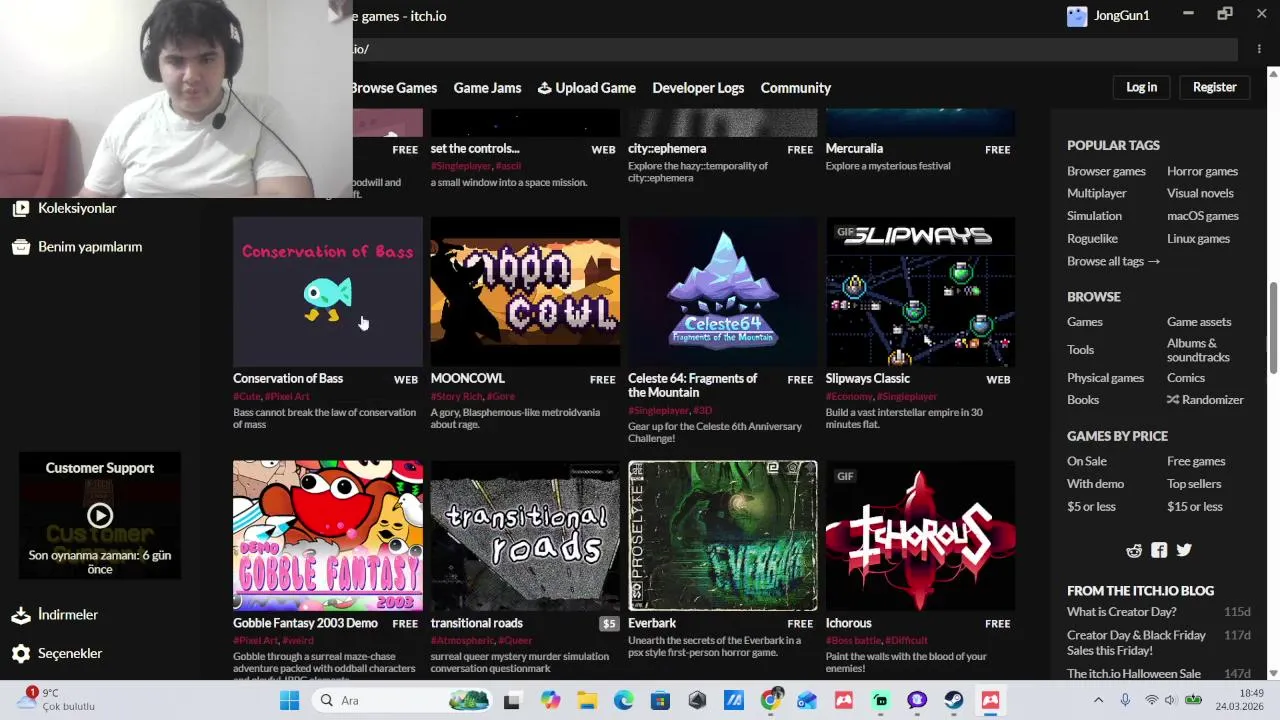Open the Everbark game thumbnail
The width and height of the screenshot is (1280, 720).
(723, 536)
